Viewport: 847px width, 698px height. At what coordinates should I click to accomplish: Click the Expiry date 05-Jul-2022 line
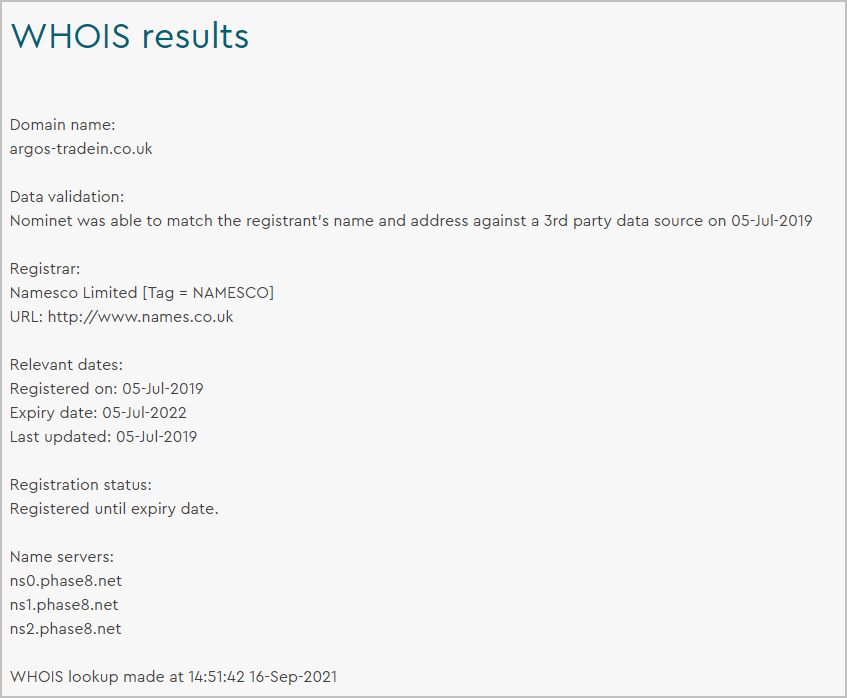pos(98,413)
